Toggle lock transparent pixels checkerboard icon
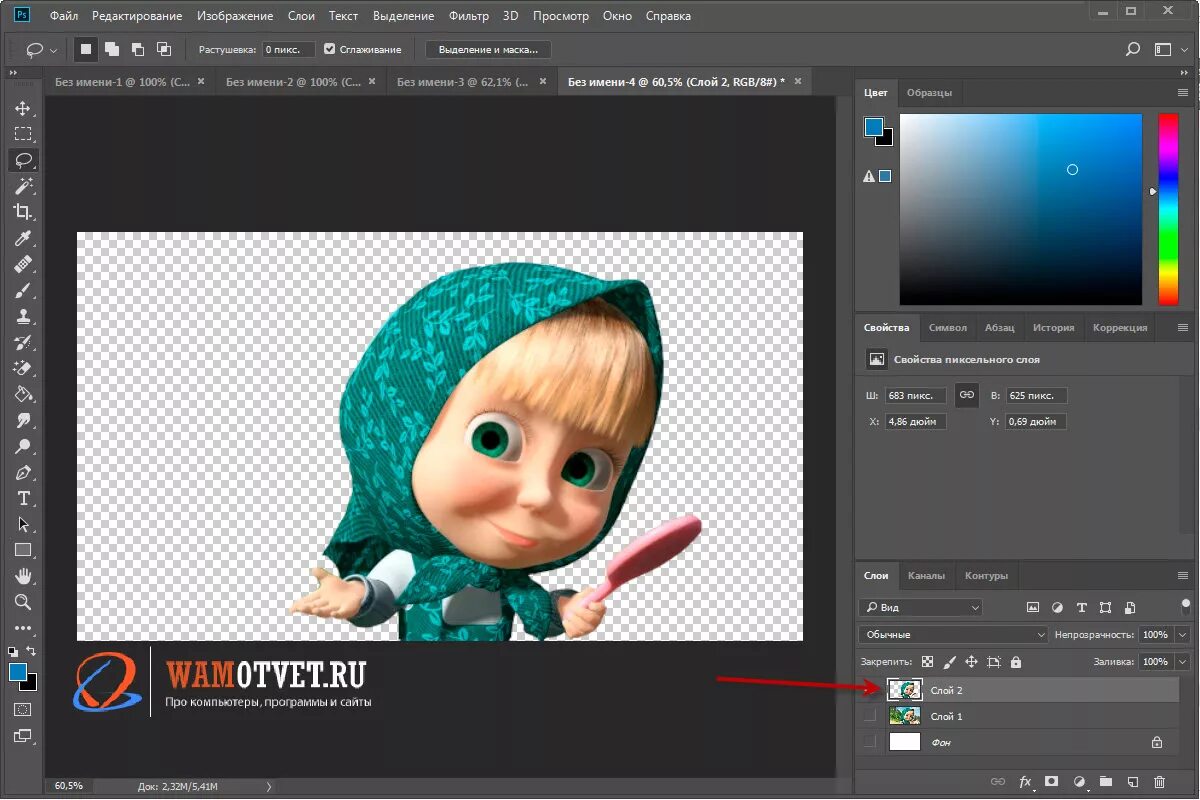1200x800 pixels. click(927, 662)
